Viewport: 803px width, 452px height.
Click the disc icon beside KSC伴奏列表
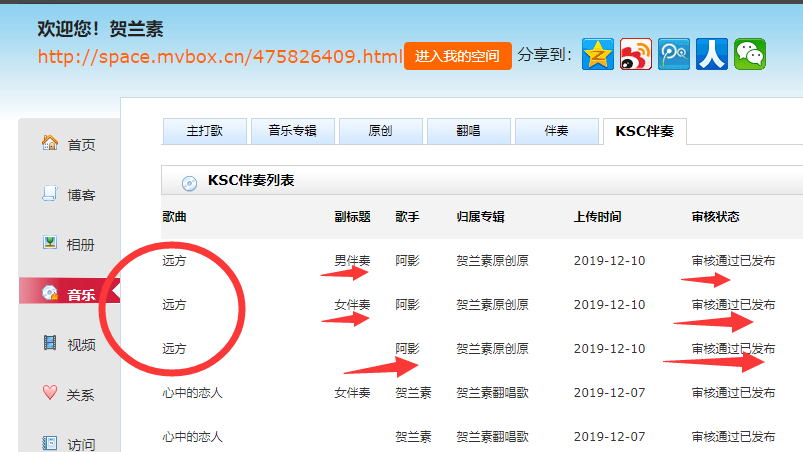point(189,182)
